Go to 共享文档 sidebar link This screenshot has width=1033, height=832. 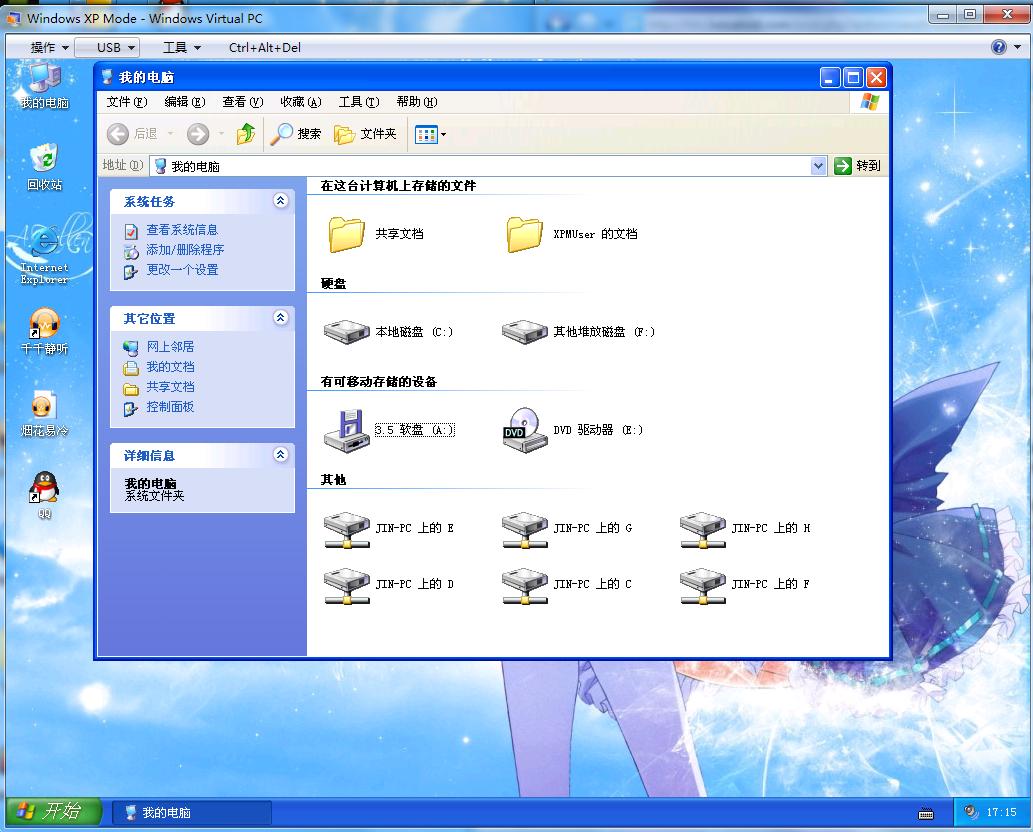[170, 387]
